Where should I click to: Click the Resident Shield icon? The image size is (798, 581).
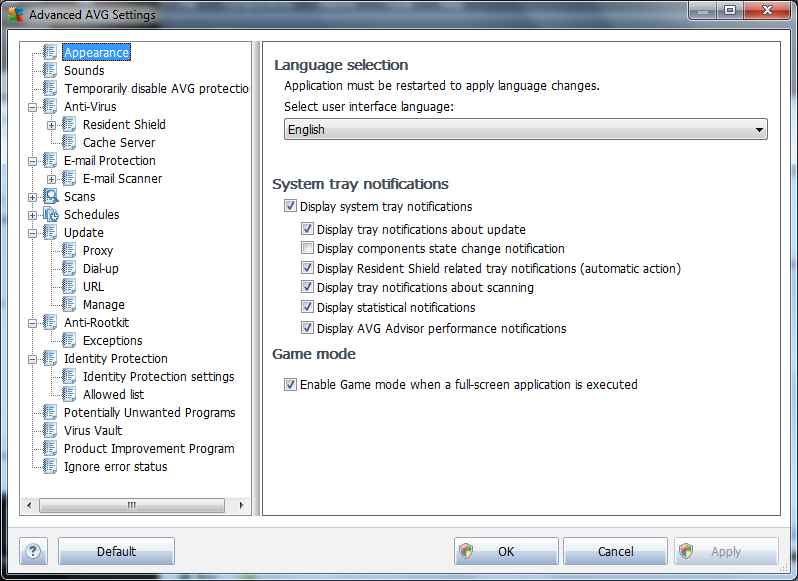pyautogui.click(x=69, y=124)
